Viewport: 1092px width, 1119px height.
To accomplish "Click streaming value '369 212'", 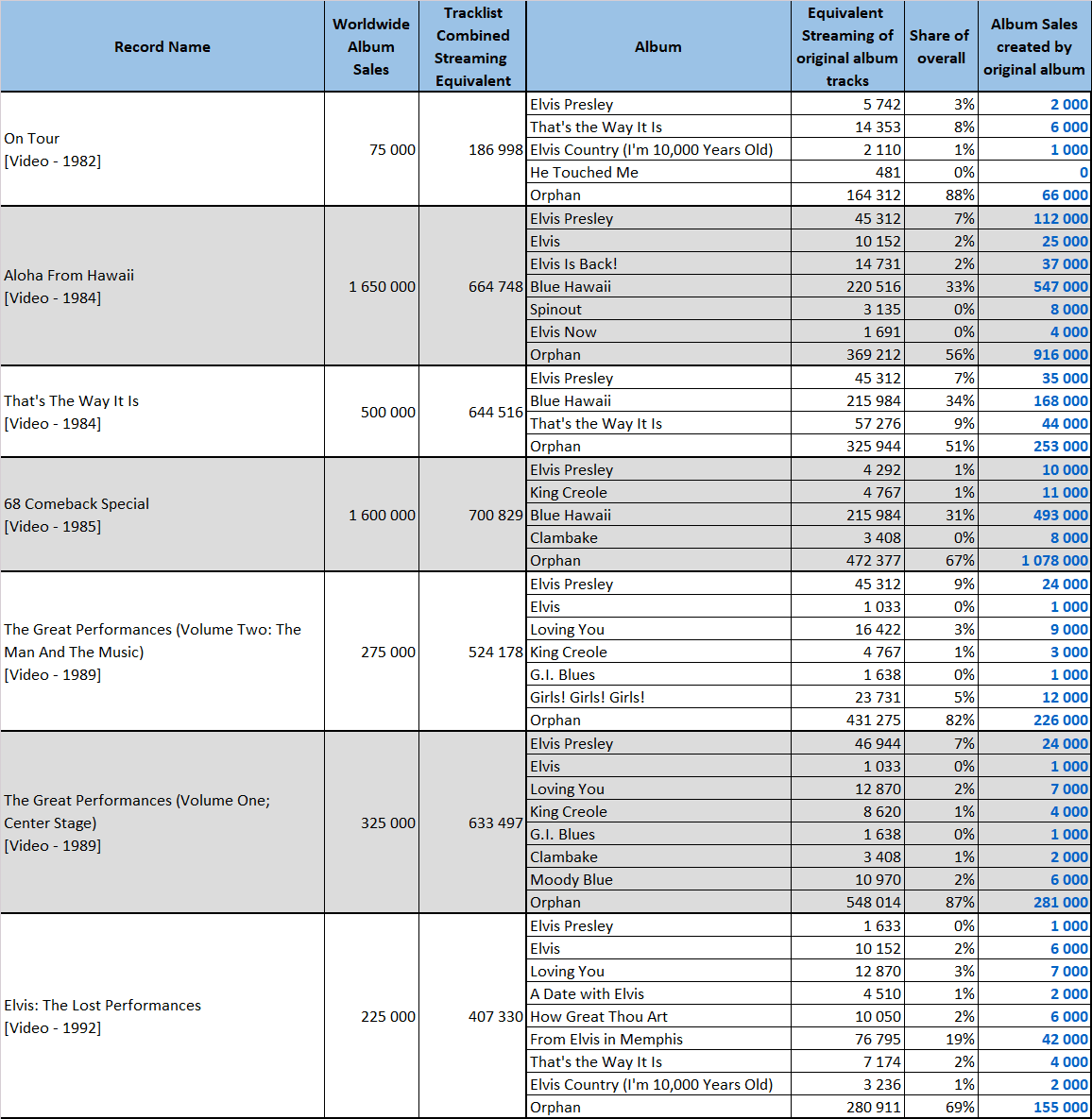I will click(874, 355).
